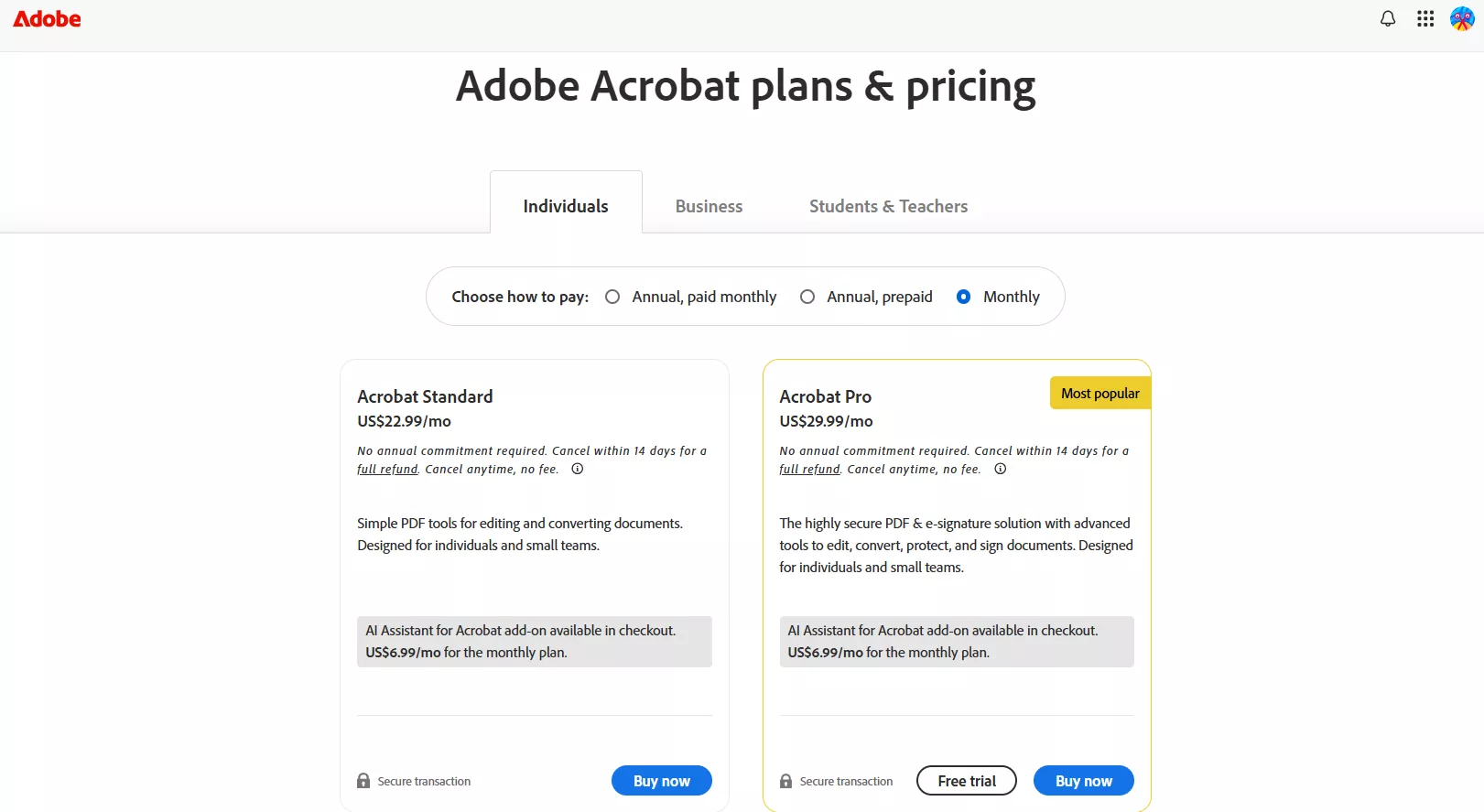The height and width of the screenshot is (812, 1484).
Task: Click Buy now for Acrobat Standard
Action: [661, 780]
